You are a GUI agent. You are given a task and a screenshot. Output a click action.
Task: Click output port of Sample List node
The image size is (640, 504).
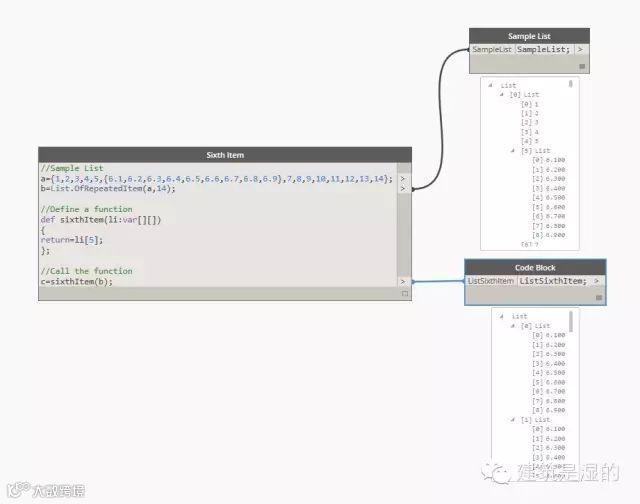coord(580,49)
